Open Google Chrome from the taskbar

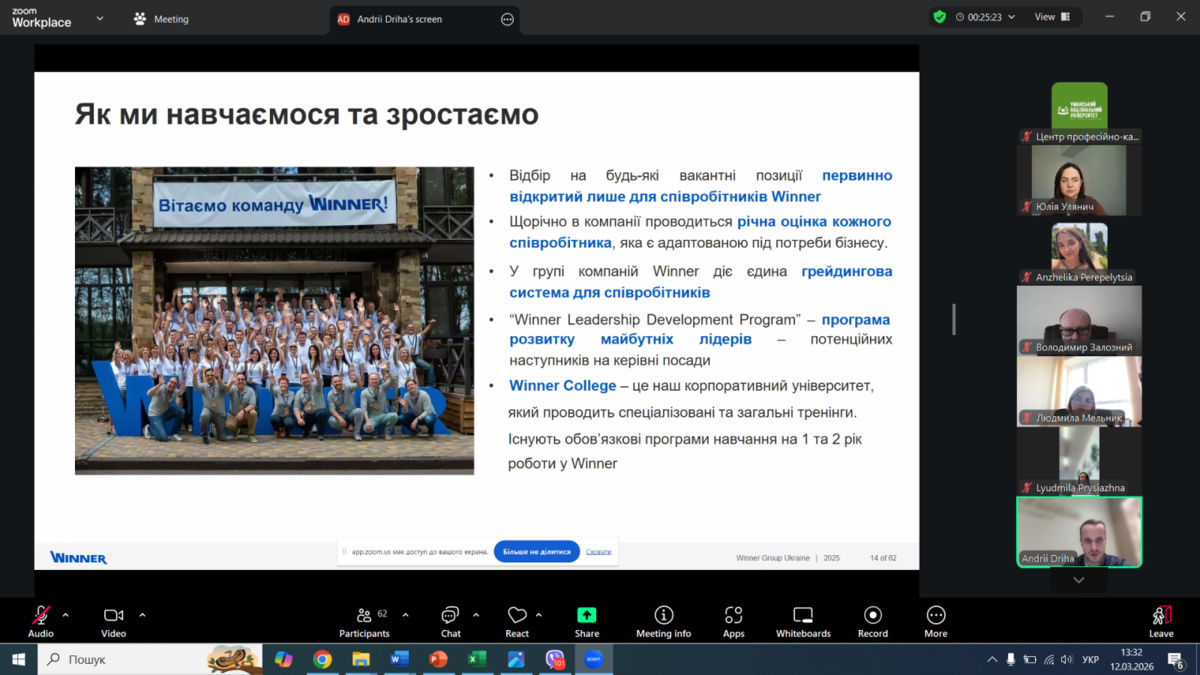[x=322, y=660]
